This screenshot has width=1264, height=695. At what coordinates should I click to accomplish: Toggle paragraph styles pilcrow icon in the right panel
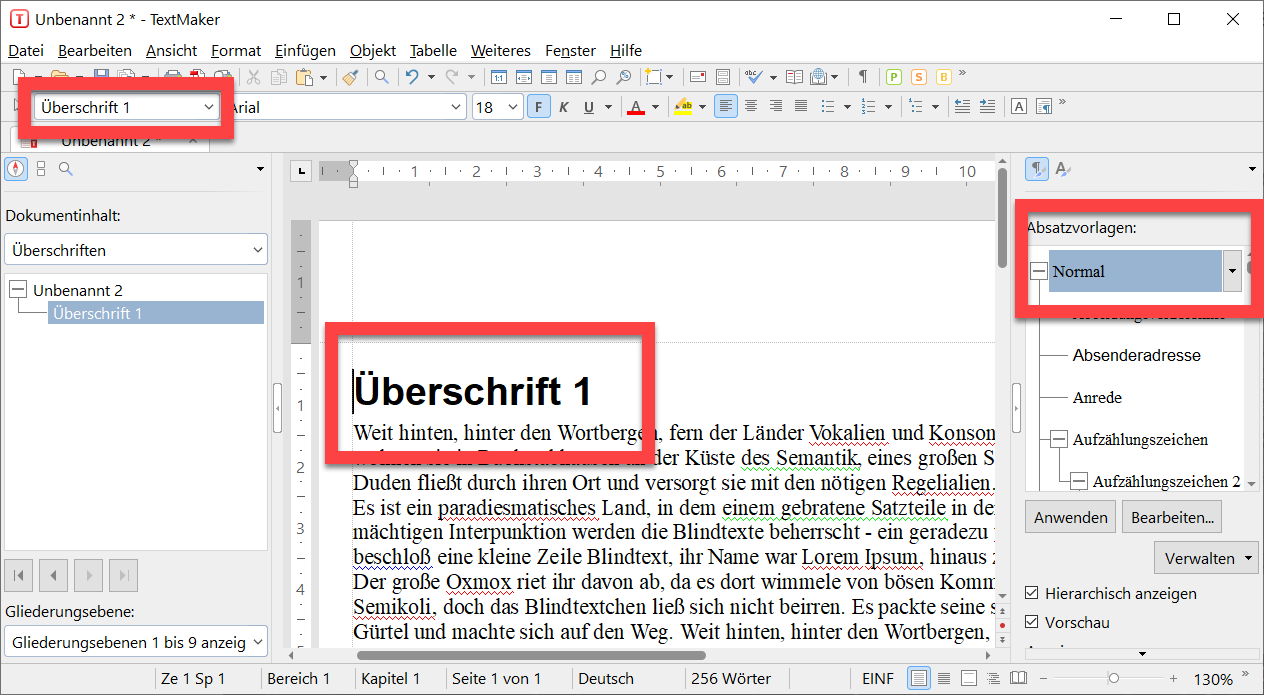[1038, 169]
